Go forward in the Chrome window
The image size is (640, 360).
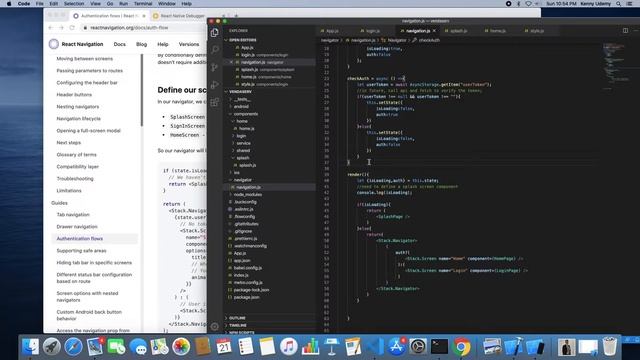(x=61, y=28)
